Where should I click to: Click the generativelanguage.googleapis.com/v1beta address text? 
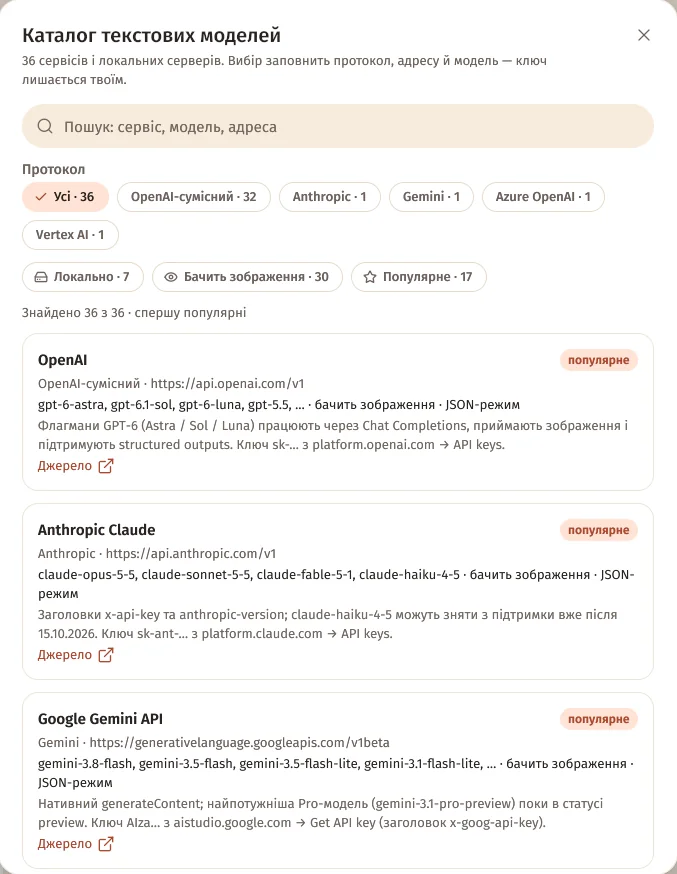click(x=240, y=742)
